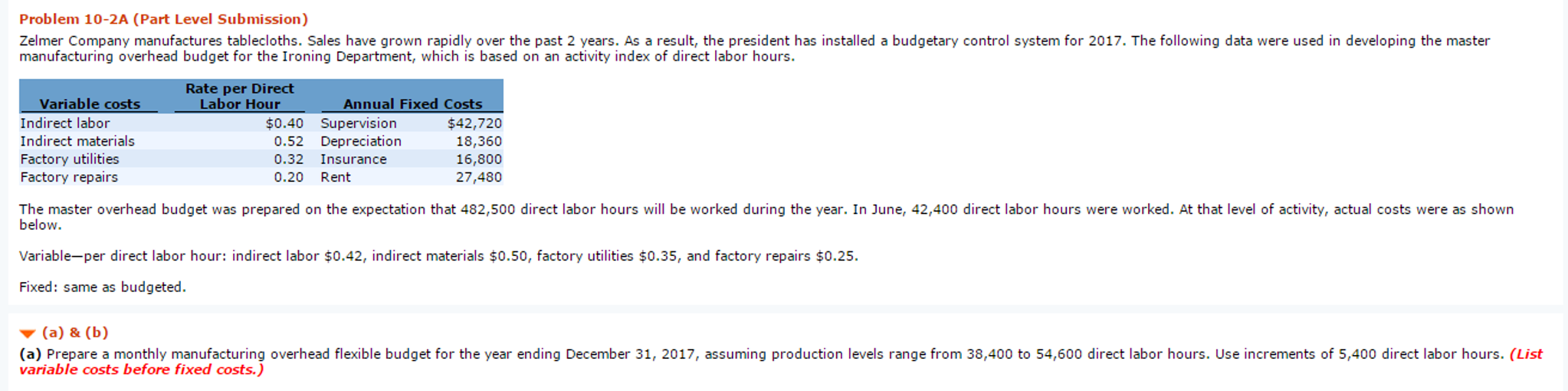Click the Problem 10-2A title
Image resolution: width=1568 pixels, height=391 pixels.
tap(163, 19)
